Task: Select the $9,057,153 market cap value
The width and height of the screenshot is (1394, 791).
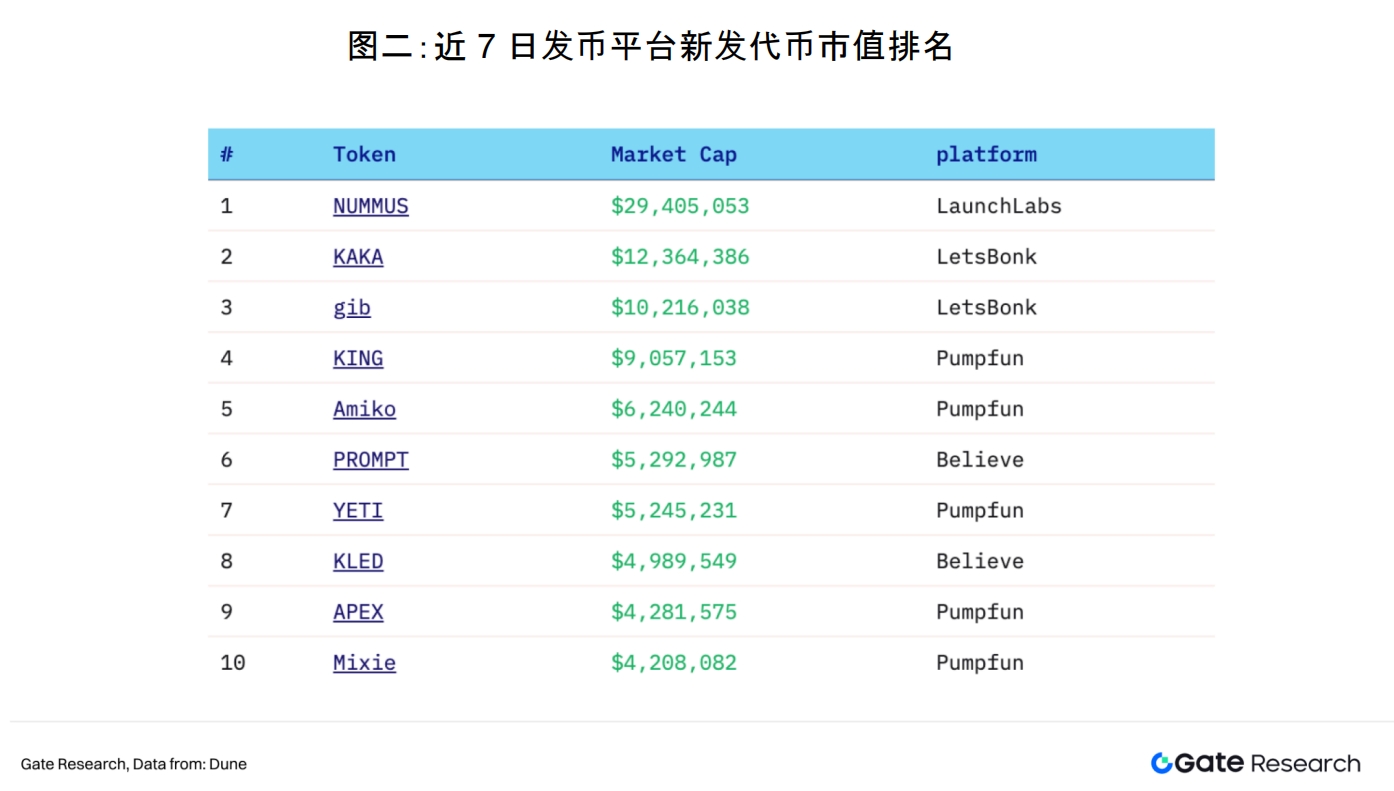Action: [673, 359]
